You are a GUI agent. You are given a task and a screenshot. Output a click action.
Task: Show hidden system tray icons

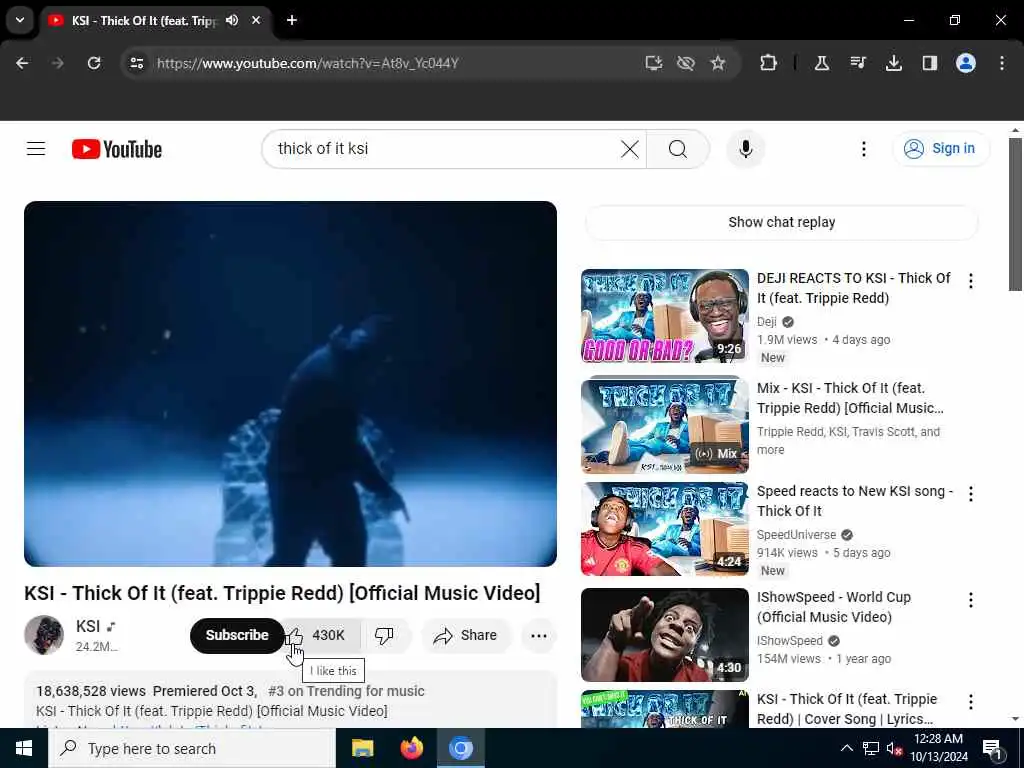[846, 748]
